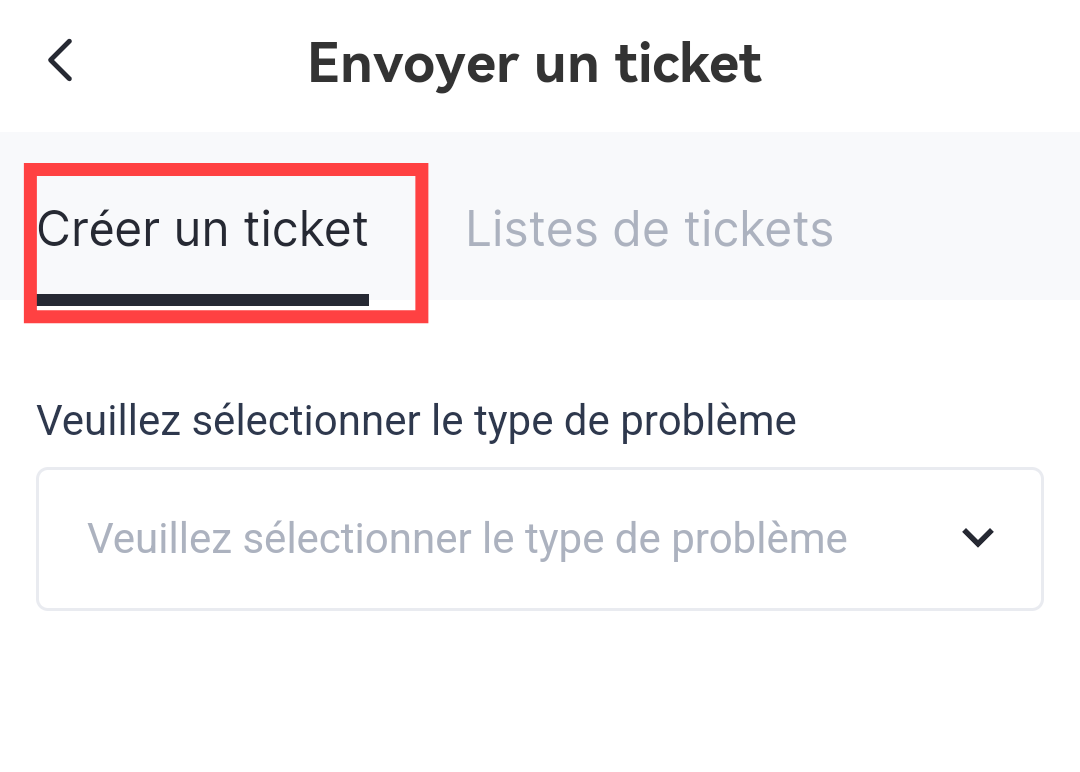The image size is (1080, 772).
Task: Tap the back arrow icon
Action: tap(61, 61)
